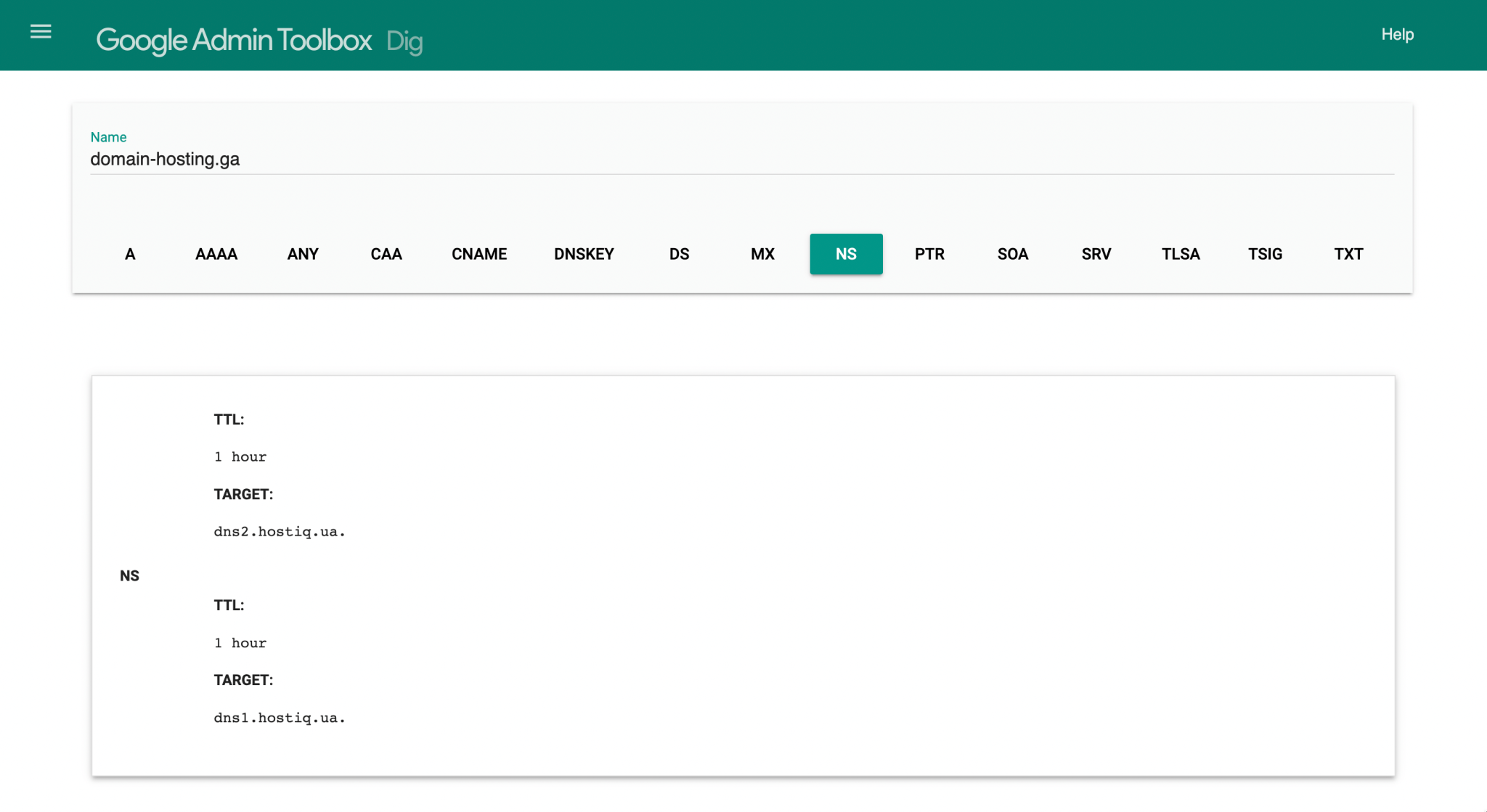Click the highlighted NS button
Image resolution: width=1487 pixels, height=812 pixels.
846,254
